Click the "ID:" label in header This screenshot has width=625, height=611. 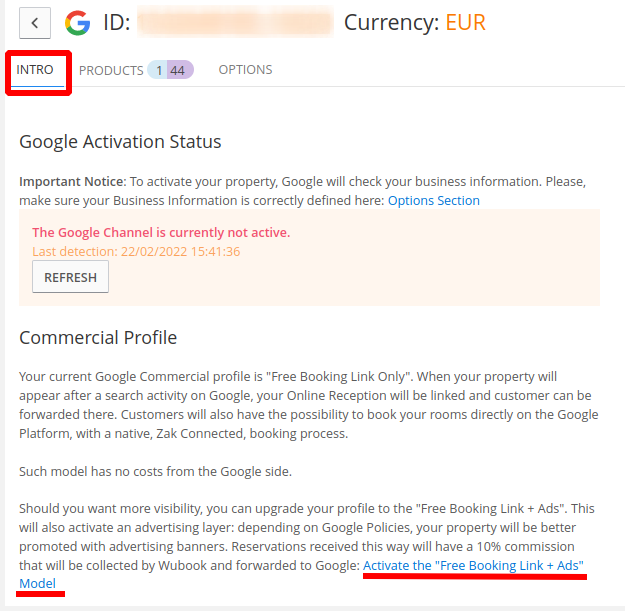(x=116, y=22)
